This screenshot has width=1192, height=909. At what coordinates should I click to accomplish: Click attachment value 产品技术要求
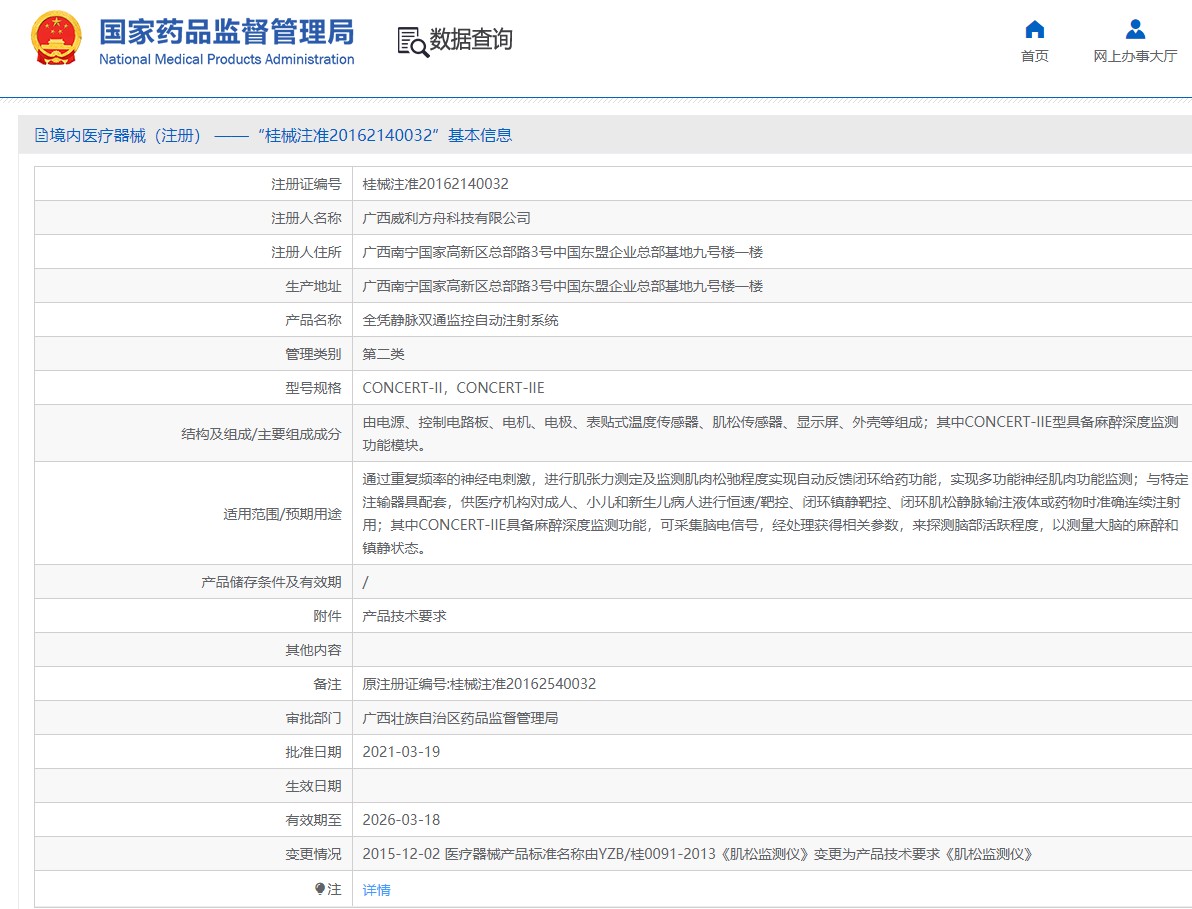coord(404,616)
